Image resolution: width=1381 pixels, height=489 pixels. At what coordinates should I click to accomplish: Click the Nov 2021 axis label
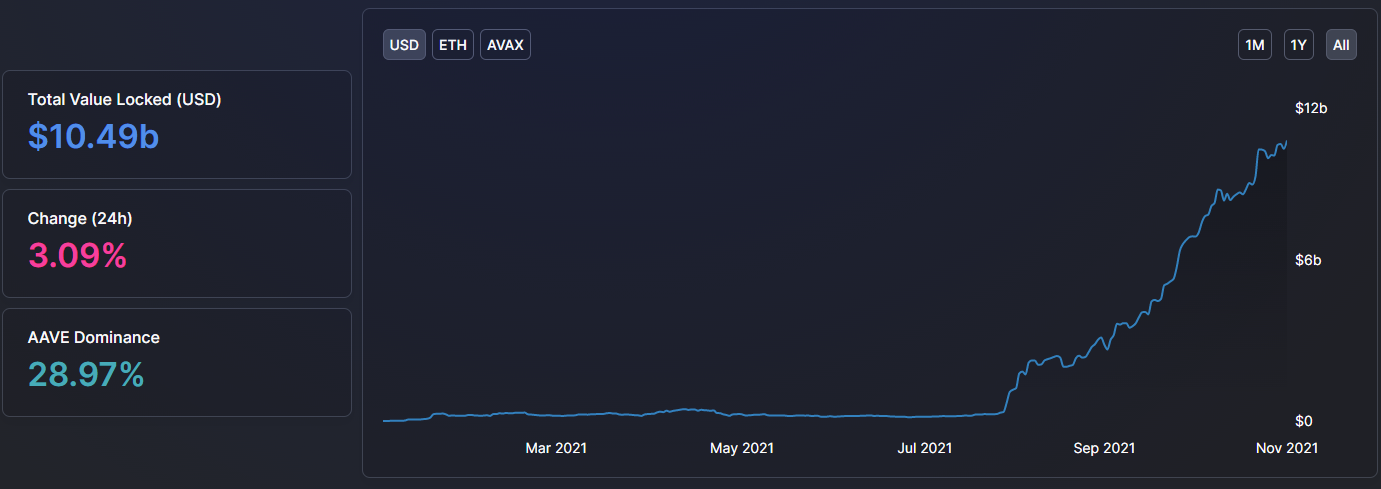click(x=1287, y=448)
